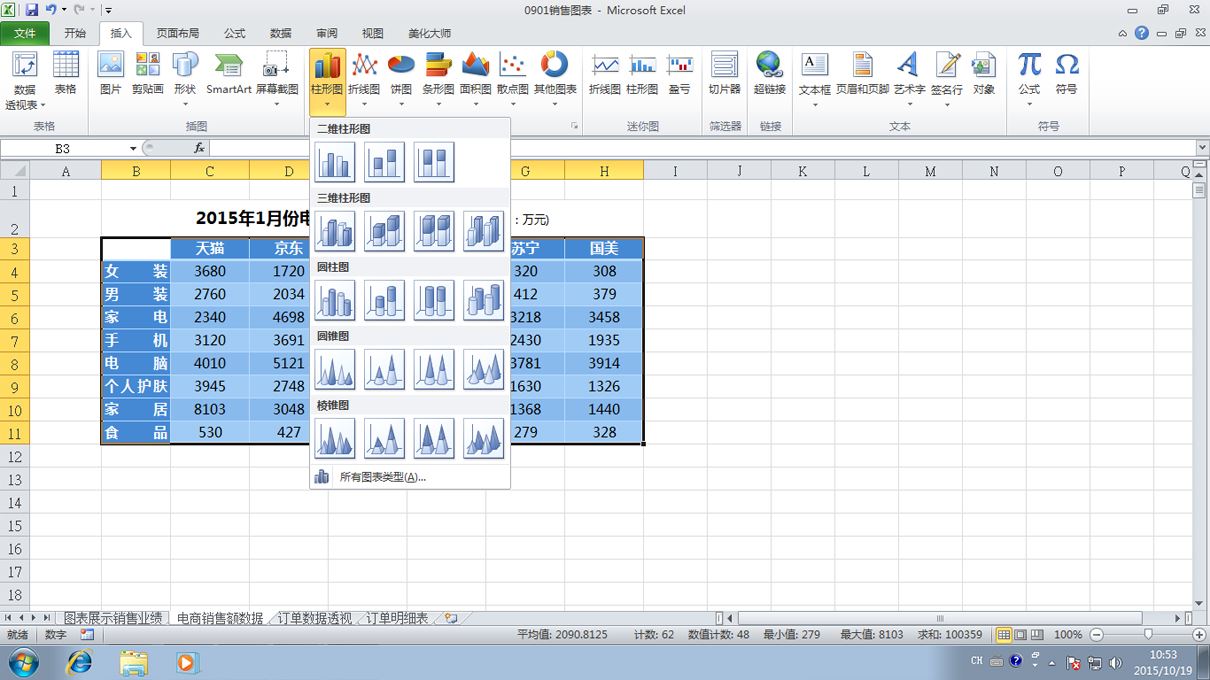
Task: Insert a picture with the 图片 icon
Action: [x=110, y=74]
